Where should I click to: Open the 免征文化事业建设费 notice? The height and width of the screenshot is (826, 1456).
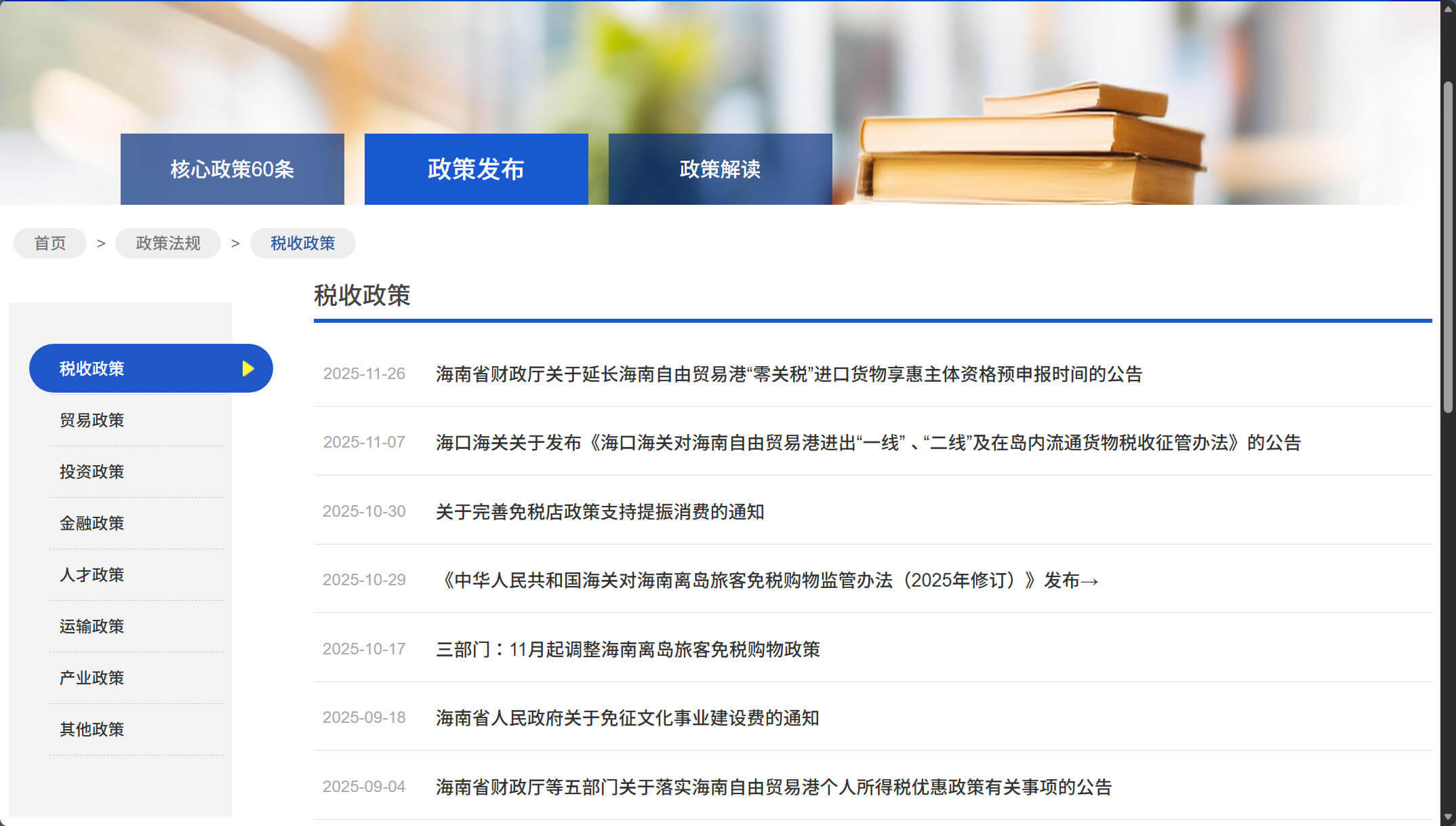(628, 718)
